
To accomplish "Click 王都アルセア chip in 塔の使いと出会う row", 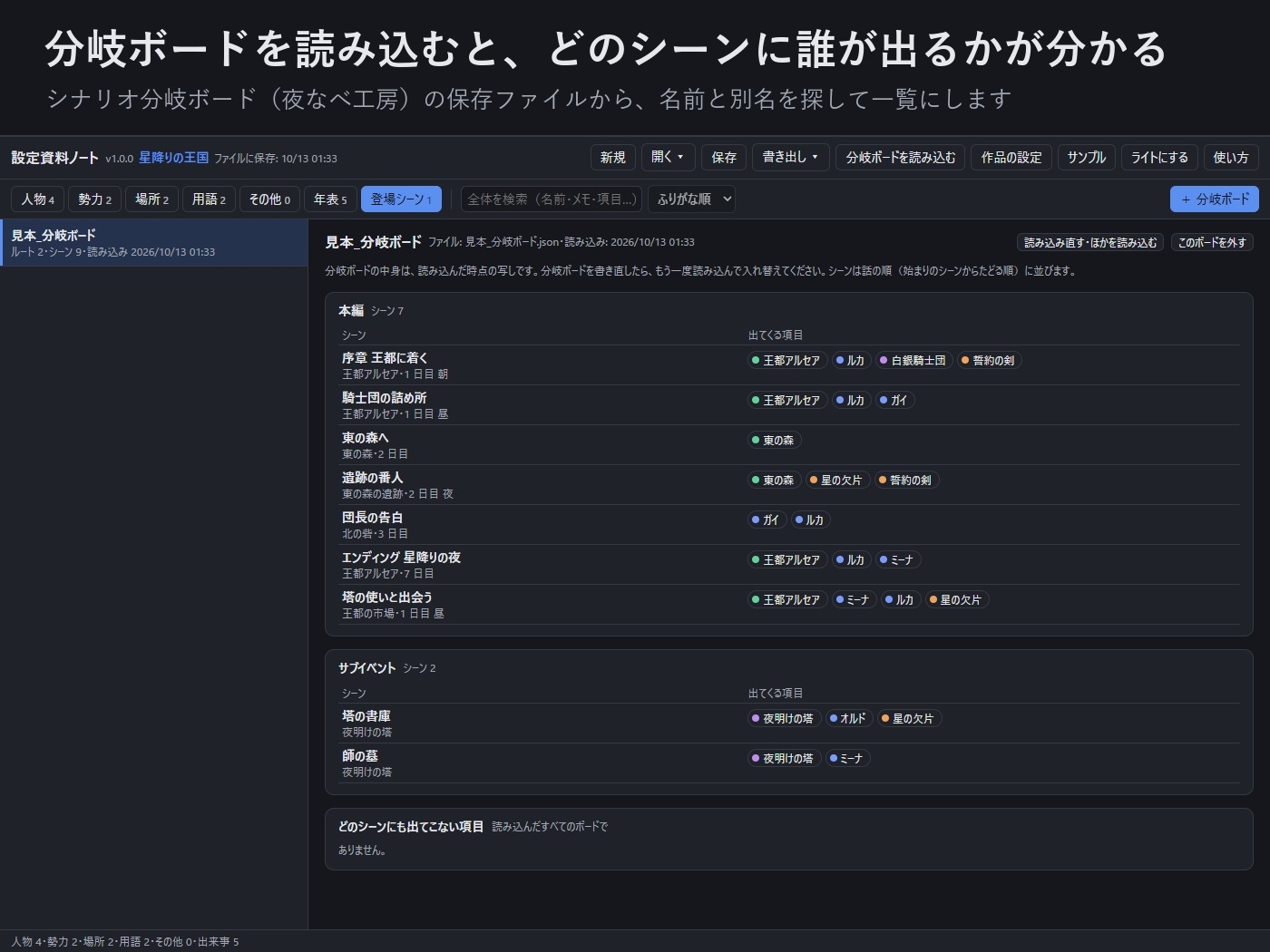I will pyautogui.click(x=786, y=600).
